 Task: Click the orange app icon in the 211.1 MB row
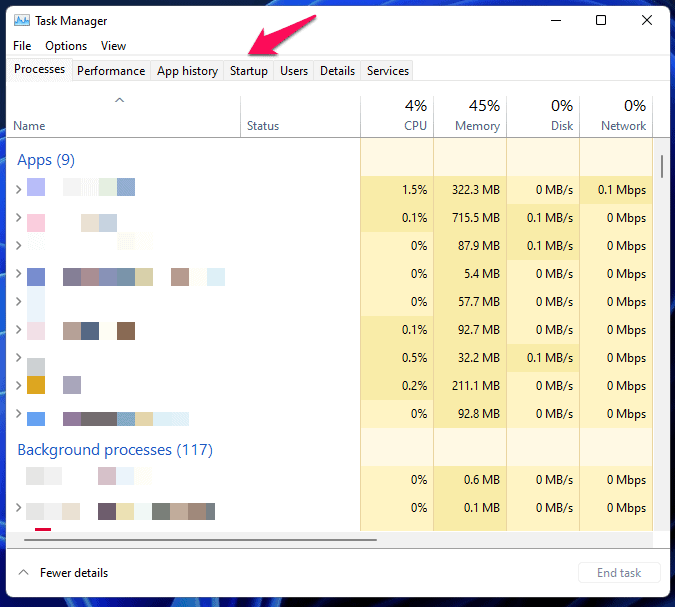[36, 385]
